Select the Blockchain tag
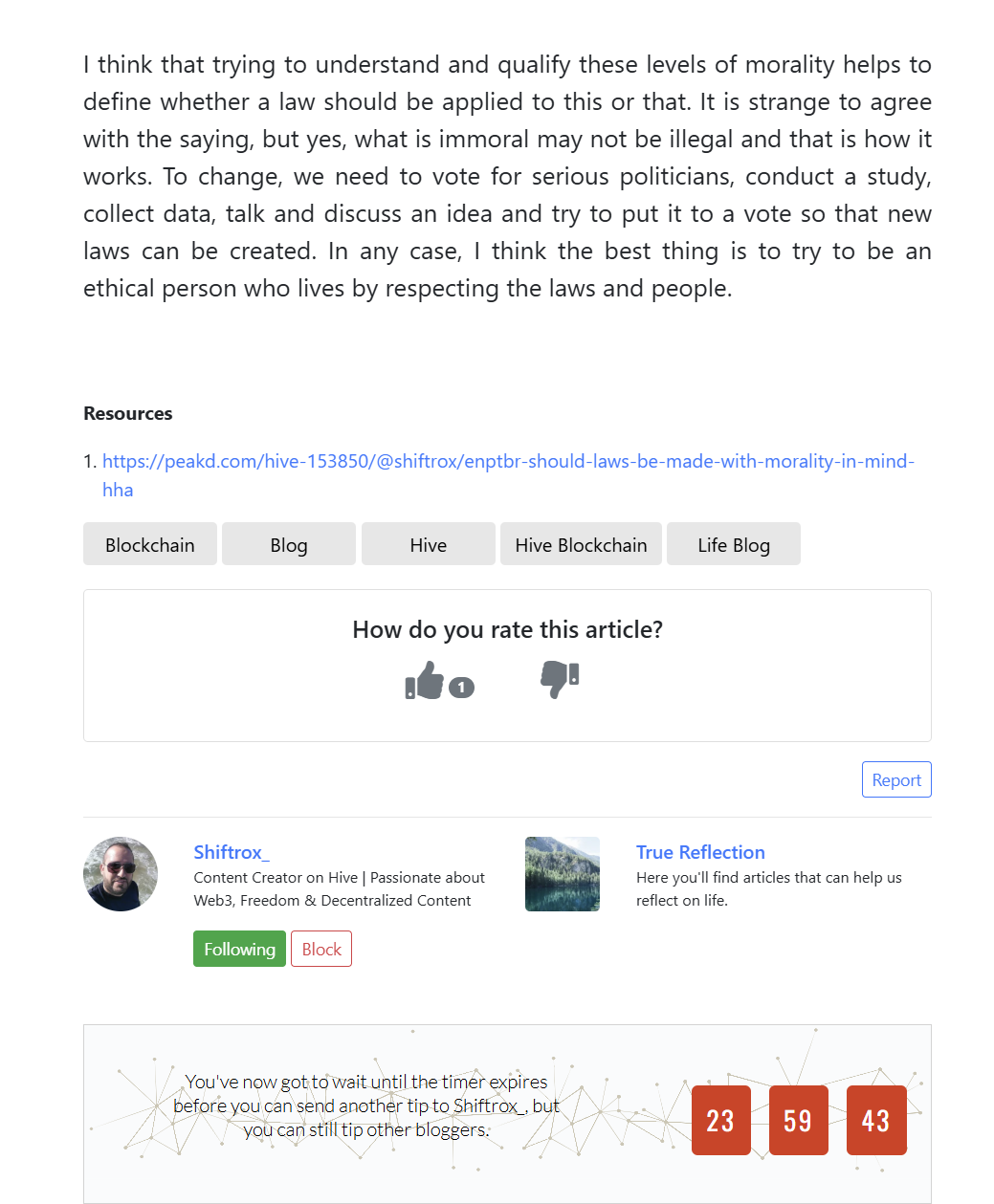994x1204 pixels. pos(150,544)
